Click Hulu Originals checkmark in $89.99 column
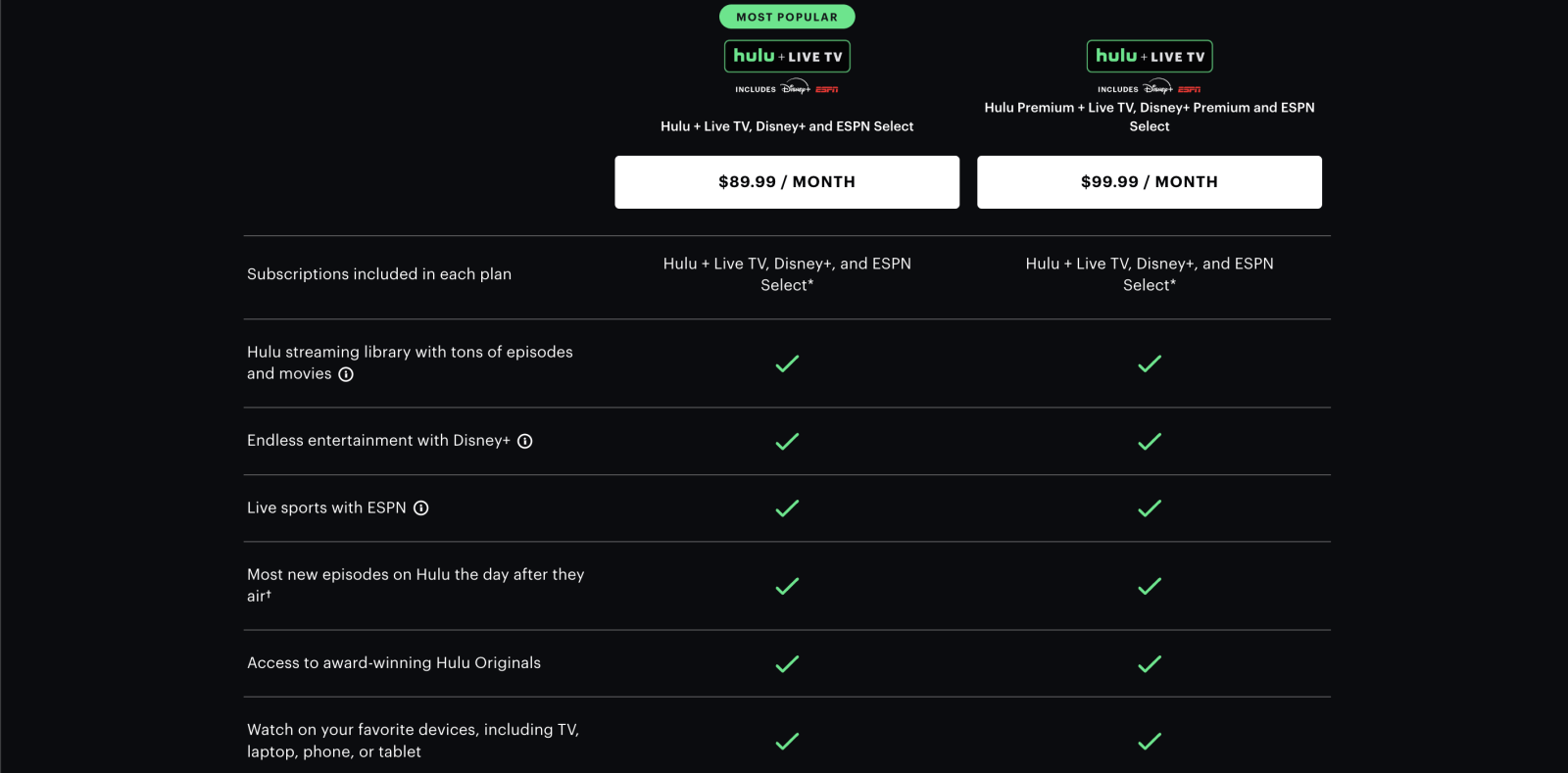Viewport: 1568px width, 773px height. [x=787, y=663]
